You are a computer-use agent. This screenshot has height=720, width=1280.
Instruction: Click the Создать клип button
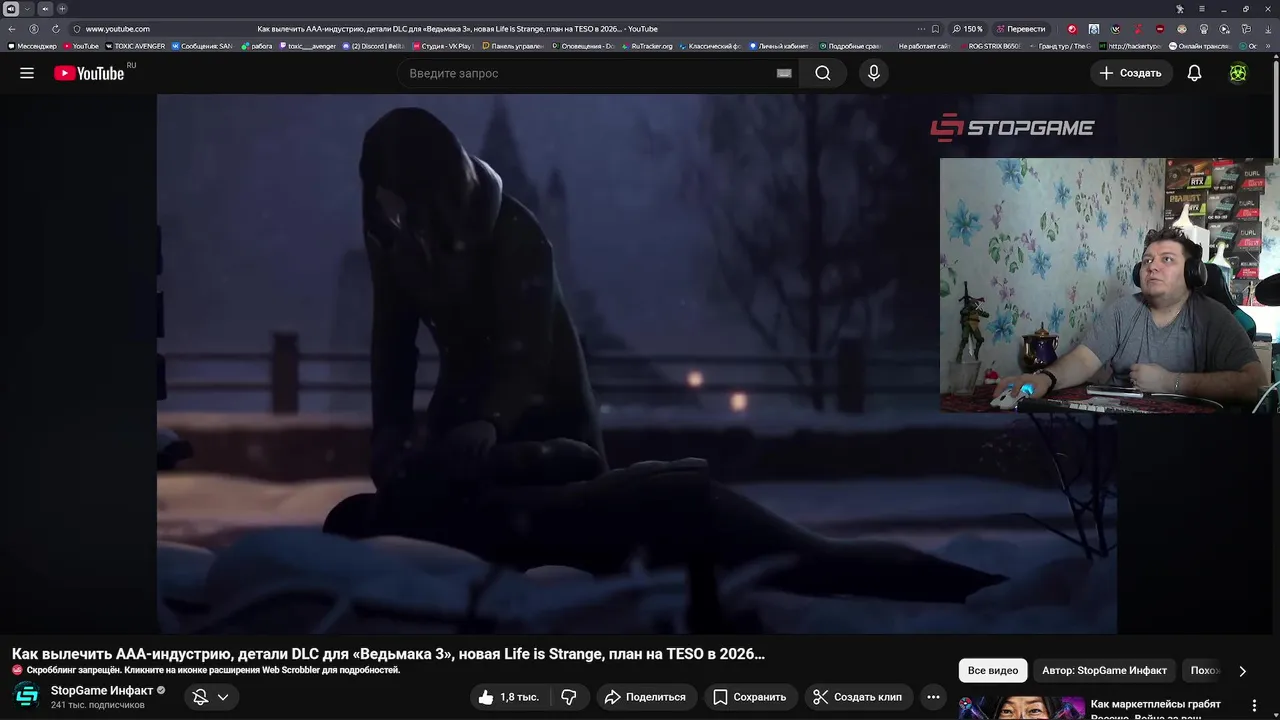coord(857,697)
